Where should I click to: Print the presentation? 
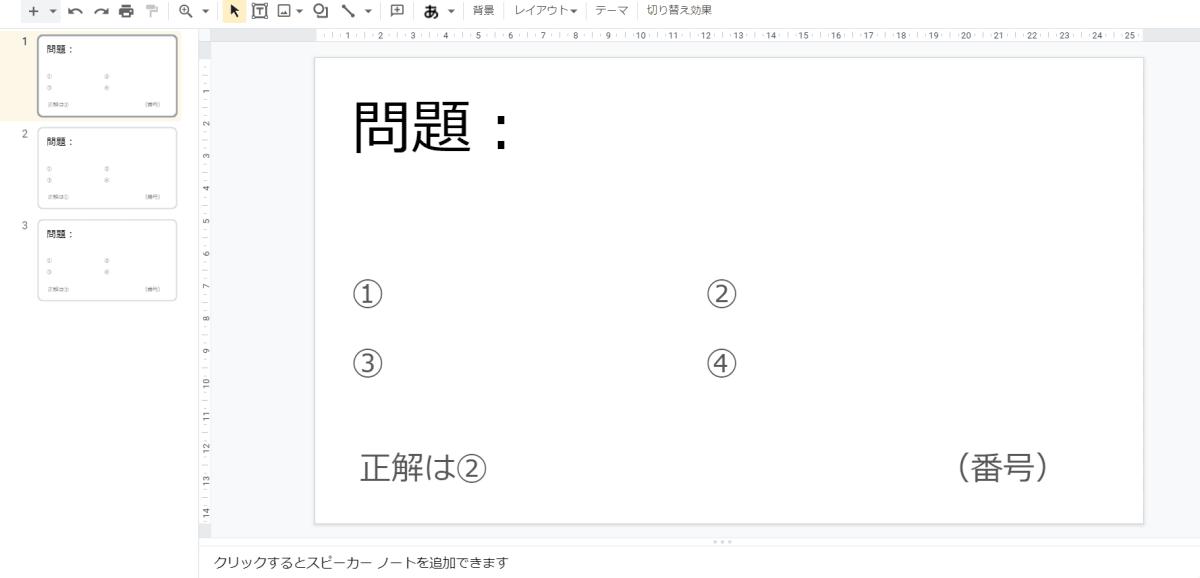tap(126, 11)
